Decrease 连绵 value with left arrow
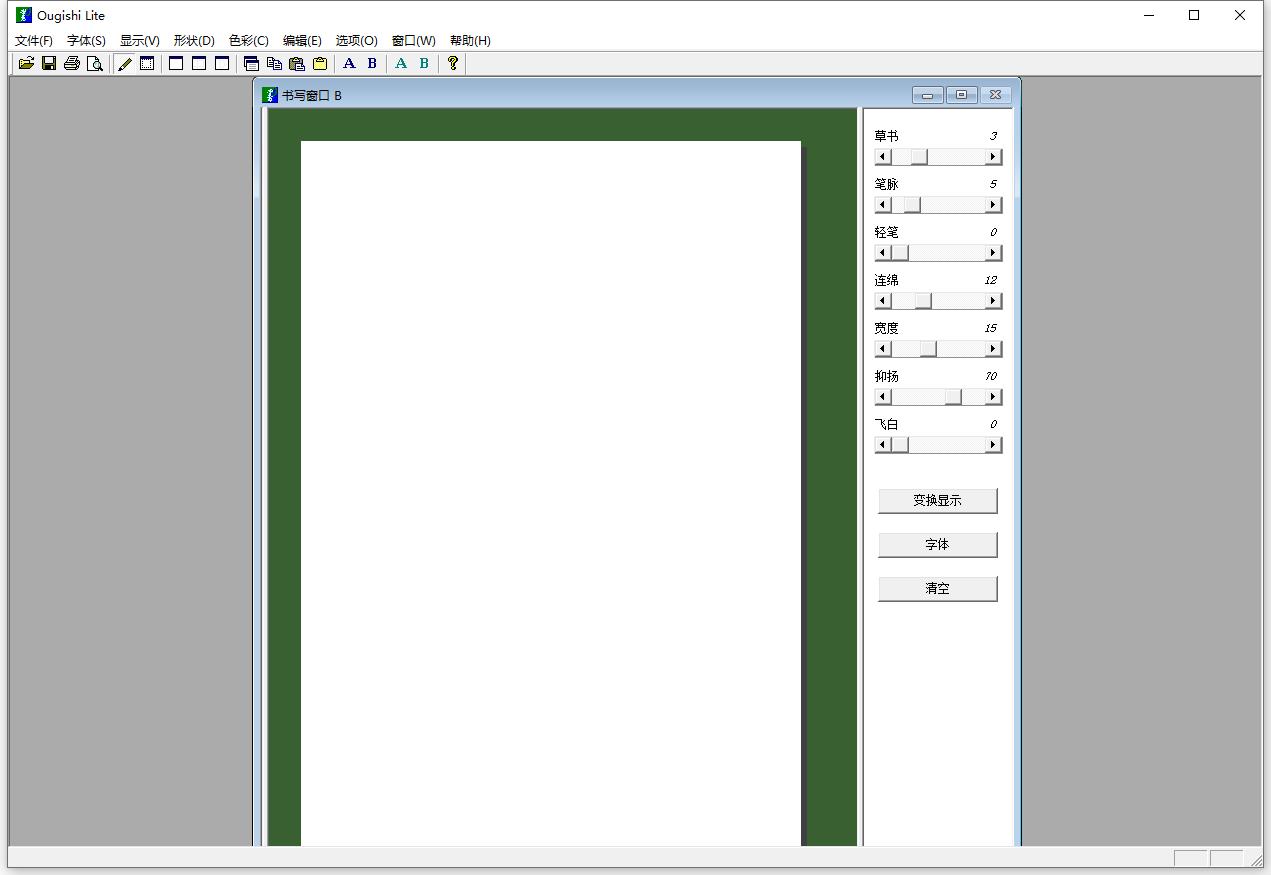This screenshot has width=1271, height=875. tap(883, 301)
